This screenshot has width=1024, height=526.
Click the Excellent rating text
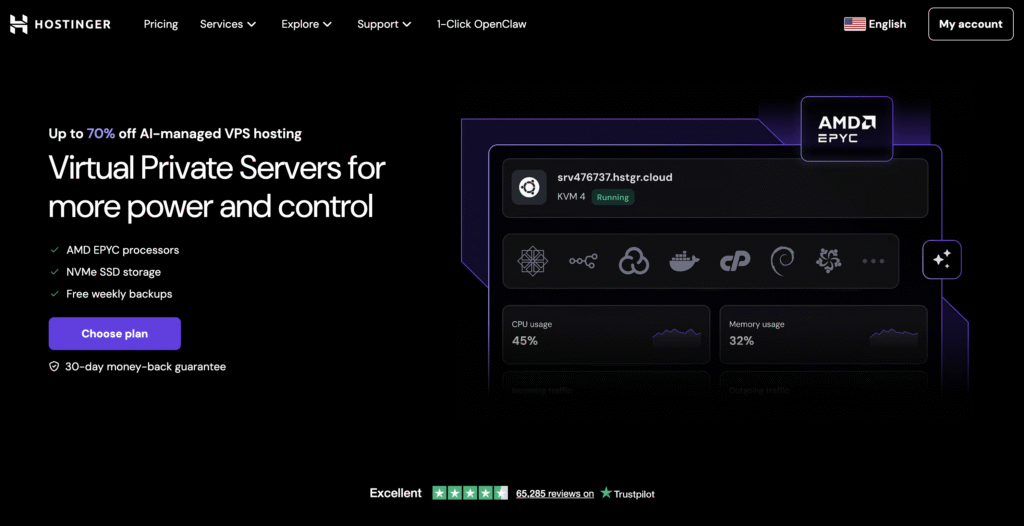[396, 493]
